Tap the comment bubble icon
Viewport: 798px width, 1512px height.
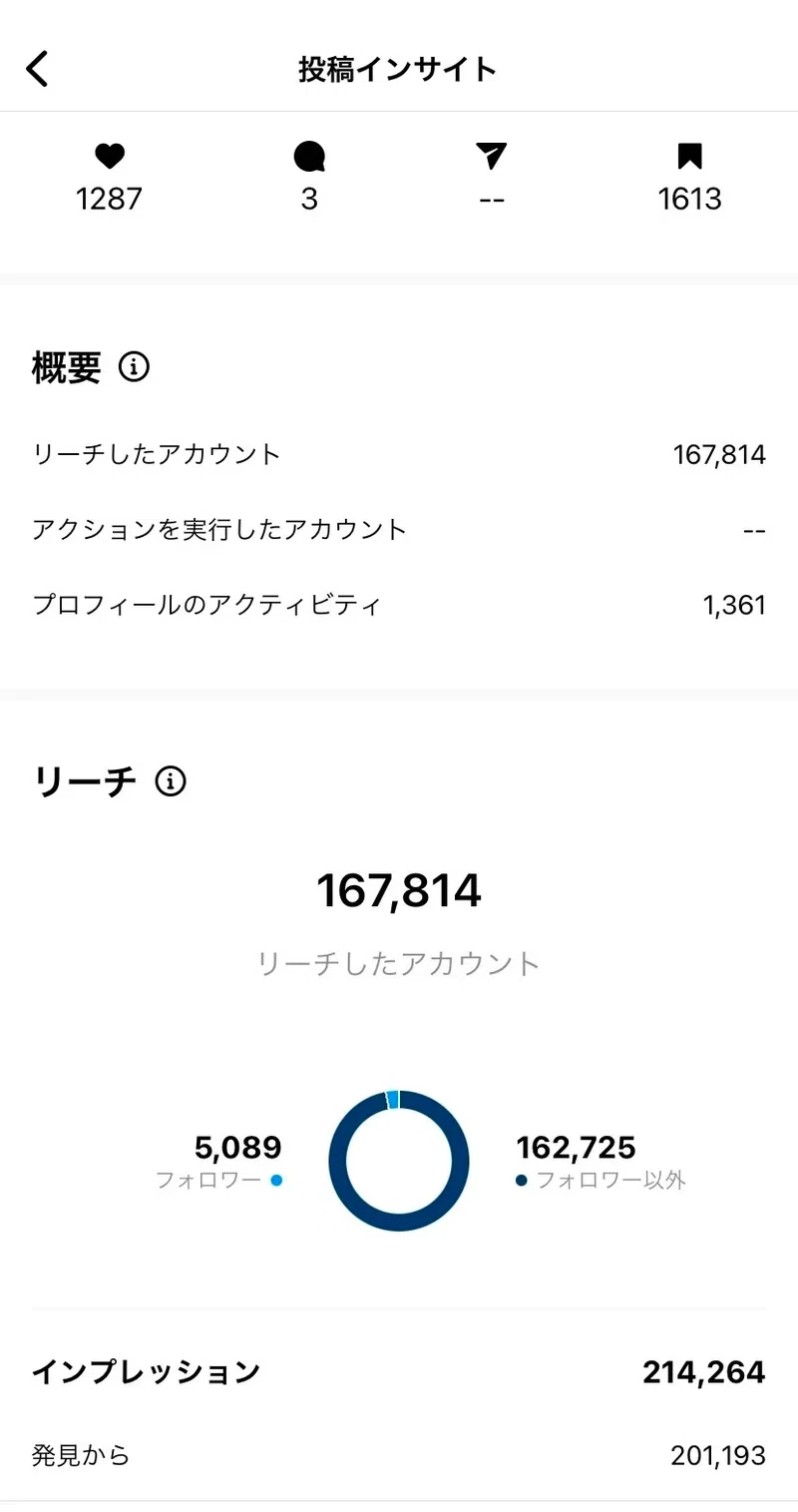click(x=309, y=157)
